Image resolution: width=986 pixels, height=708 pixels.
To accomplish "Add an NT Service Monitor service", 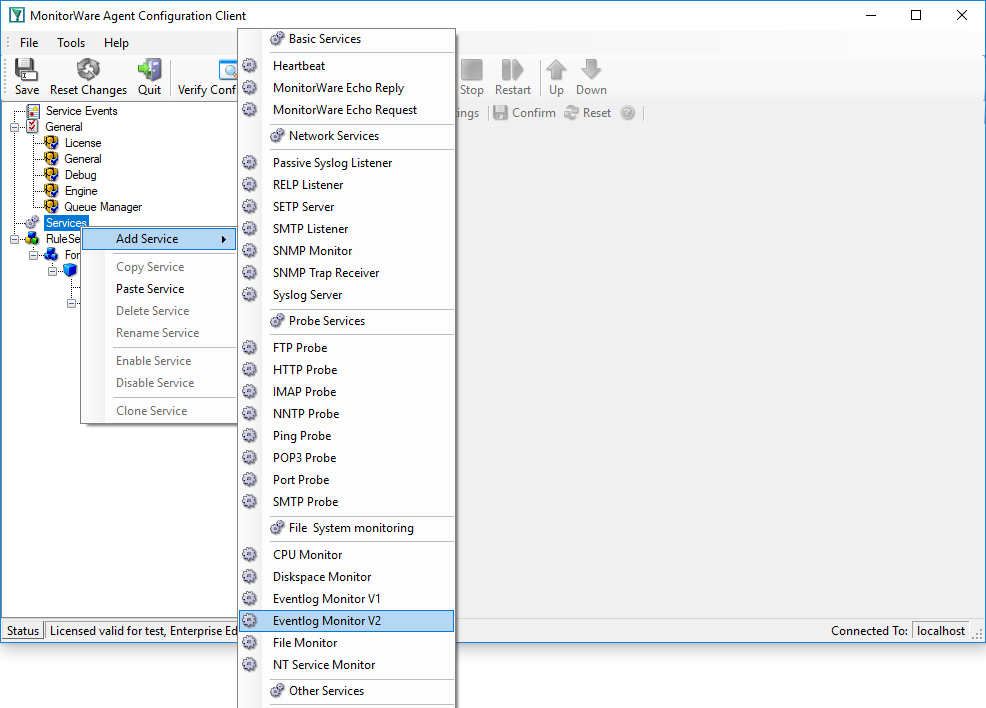I will click(346, 664).
